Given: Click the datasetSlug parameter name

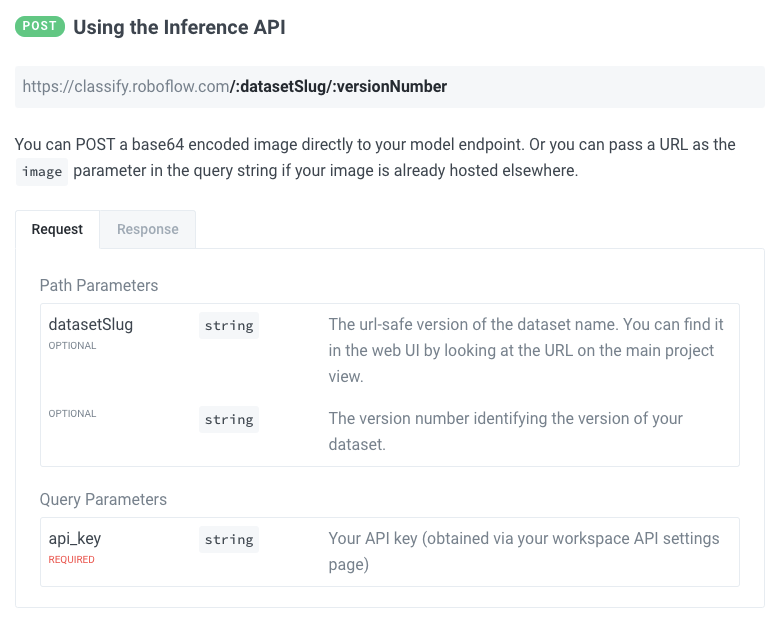Looking at the screenshot, I should [x=91, y=324].
